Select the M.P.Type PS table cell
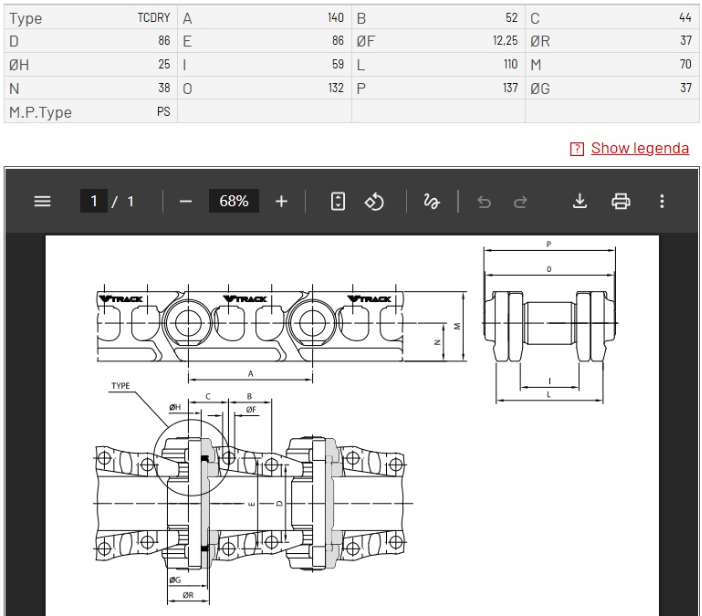 90,112
